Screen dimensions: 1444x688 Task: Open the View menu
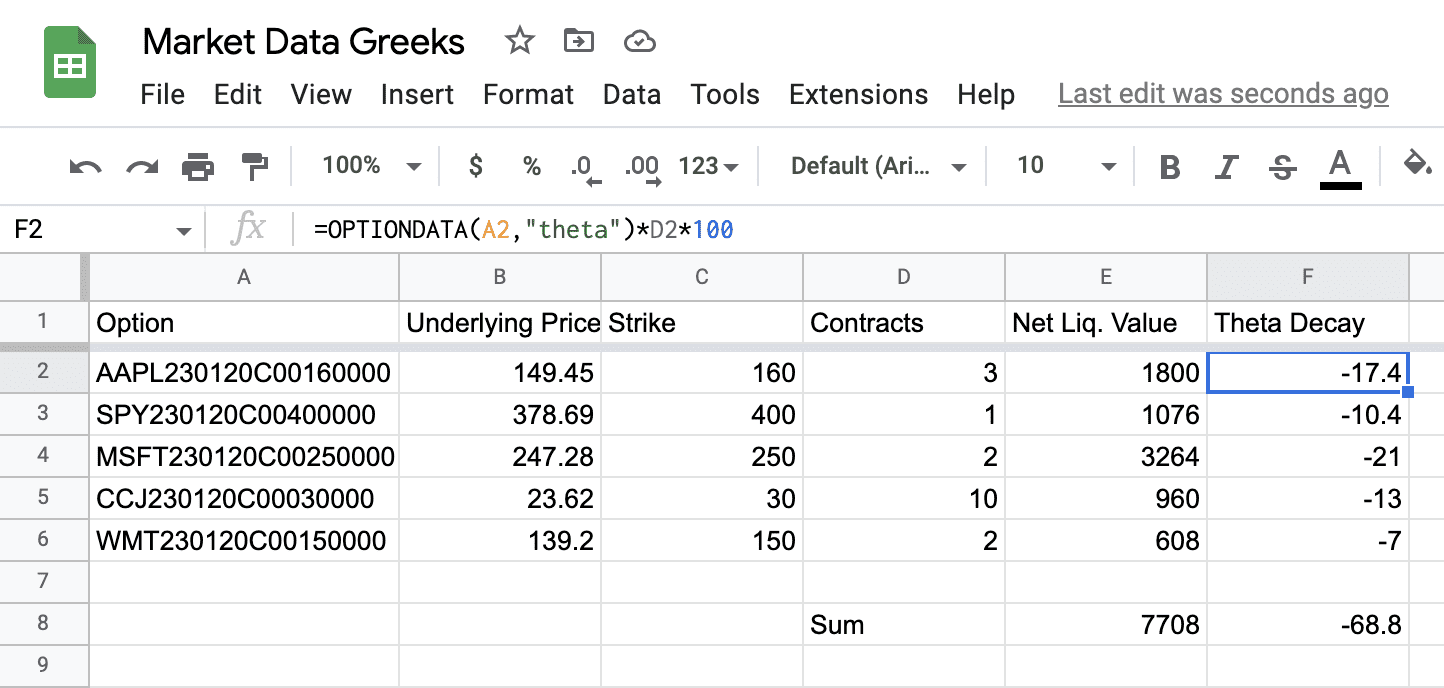(x=321, y=95)
